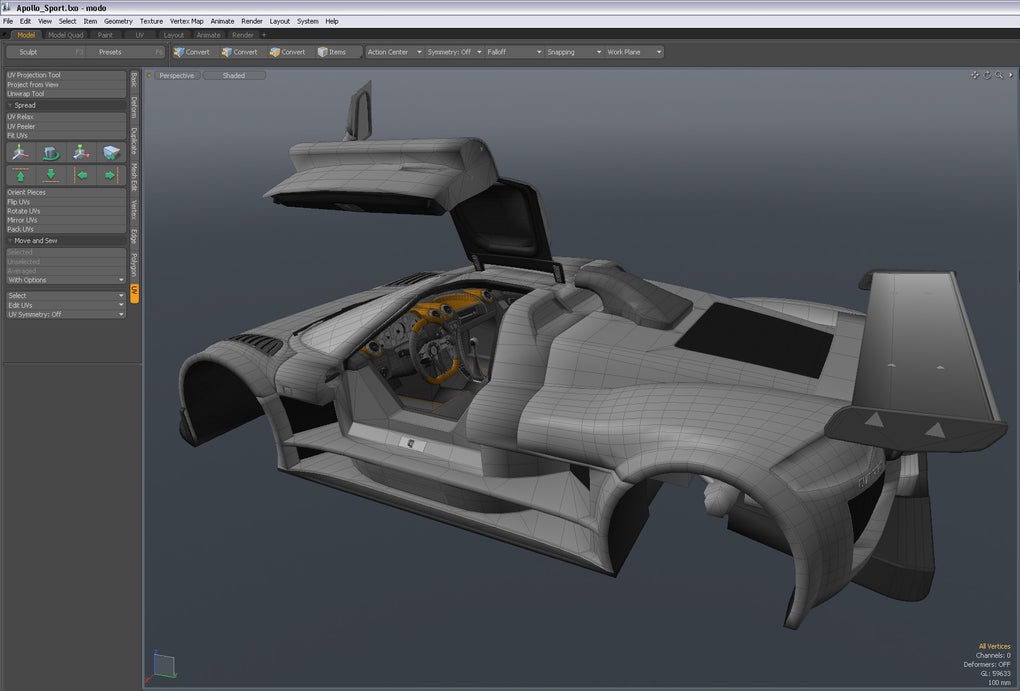Click the viewport zoom magnifier icon

click(x=999, y=75)
